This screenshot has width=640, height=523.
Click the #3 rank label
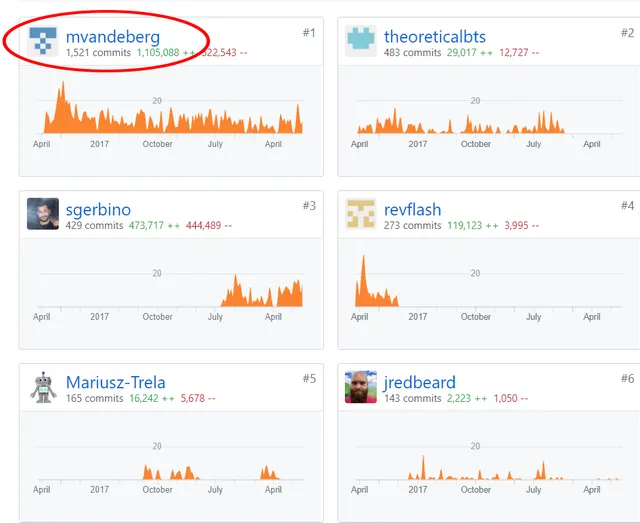(x=309, y=206)
